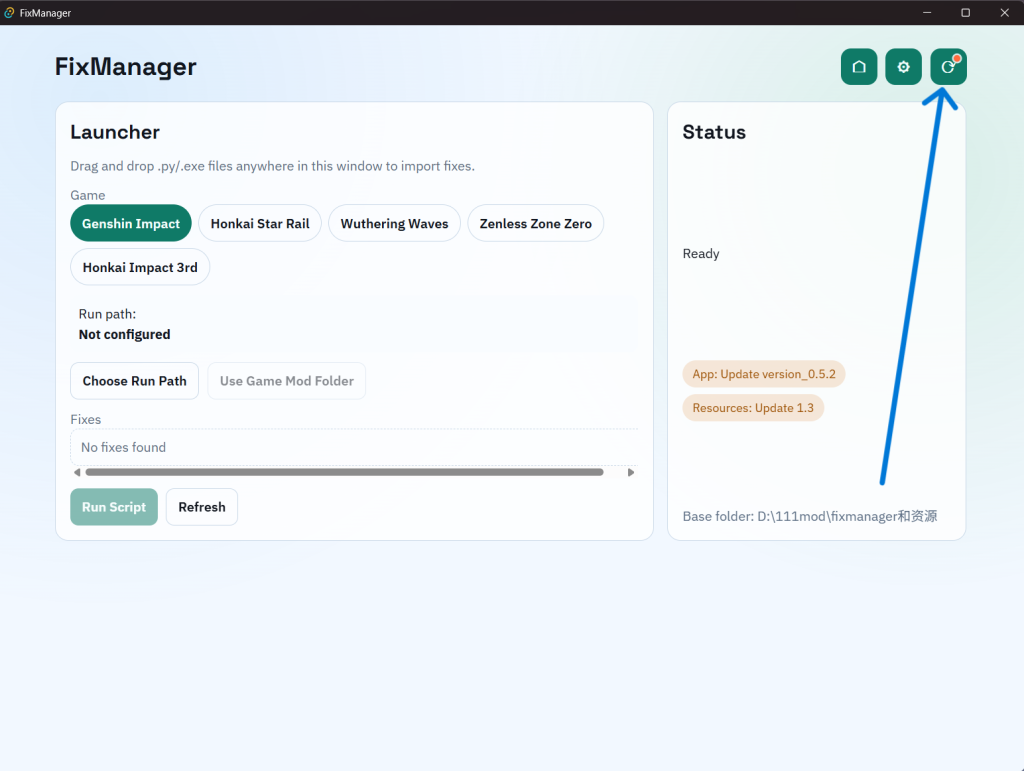Maximize the FixManager window
The image size is (1024, 771).
(965, 12)
